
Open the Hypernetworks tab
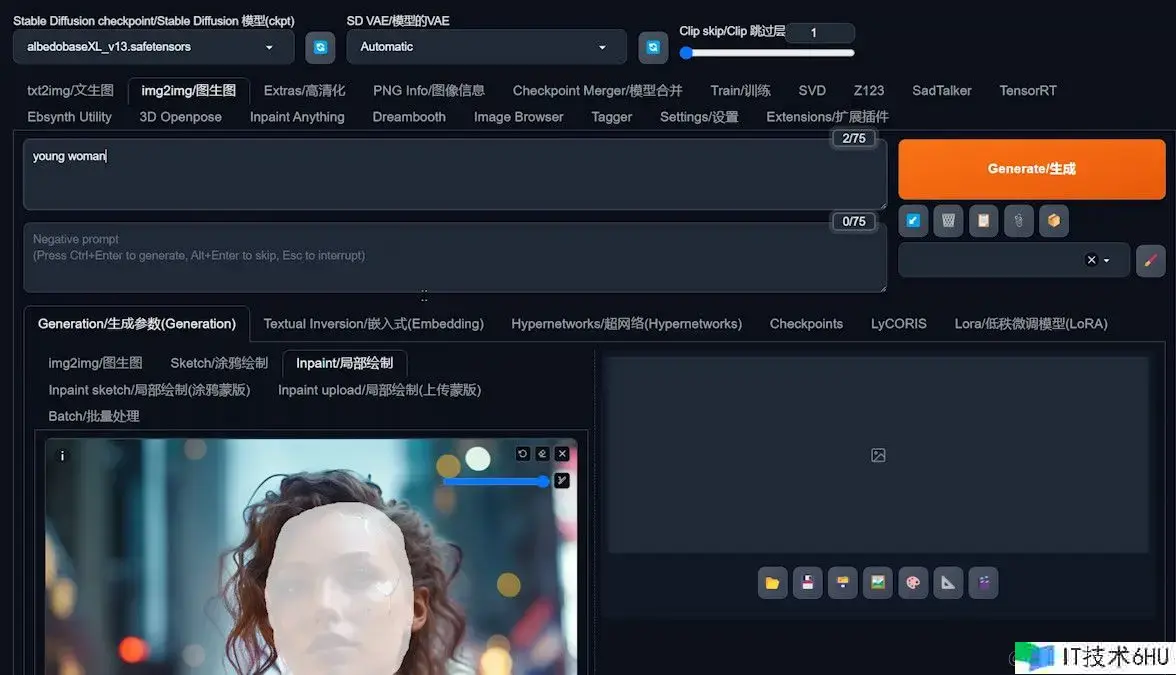tap(627, 324)
